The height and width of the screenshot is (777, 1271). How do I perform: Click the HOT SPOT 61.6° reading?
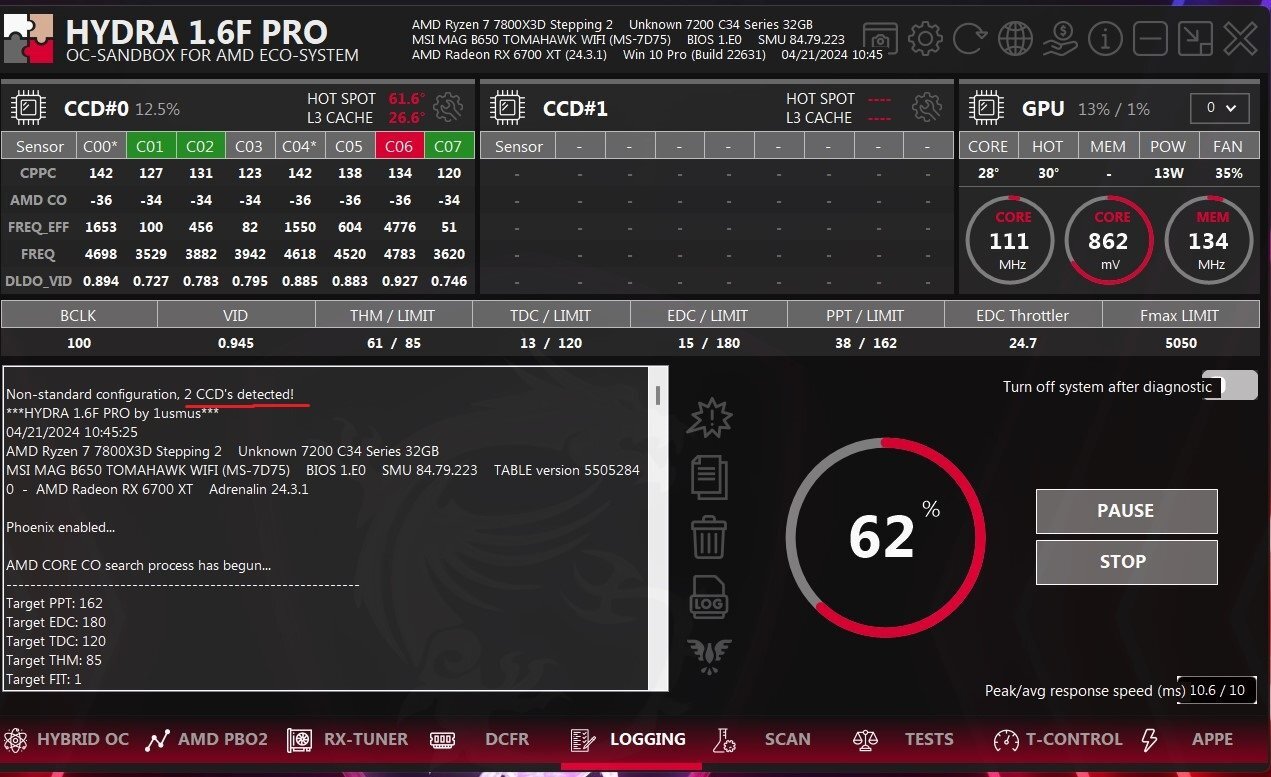tap(406, 99)
